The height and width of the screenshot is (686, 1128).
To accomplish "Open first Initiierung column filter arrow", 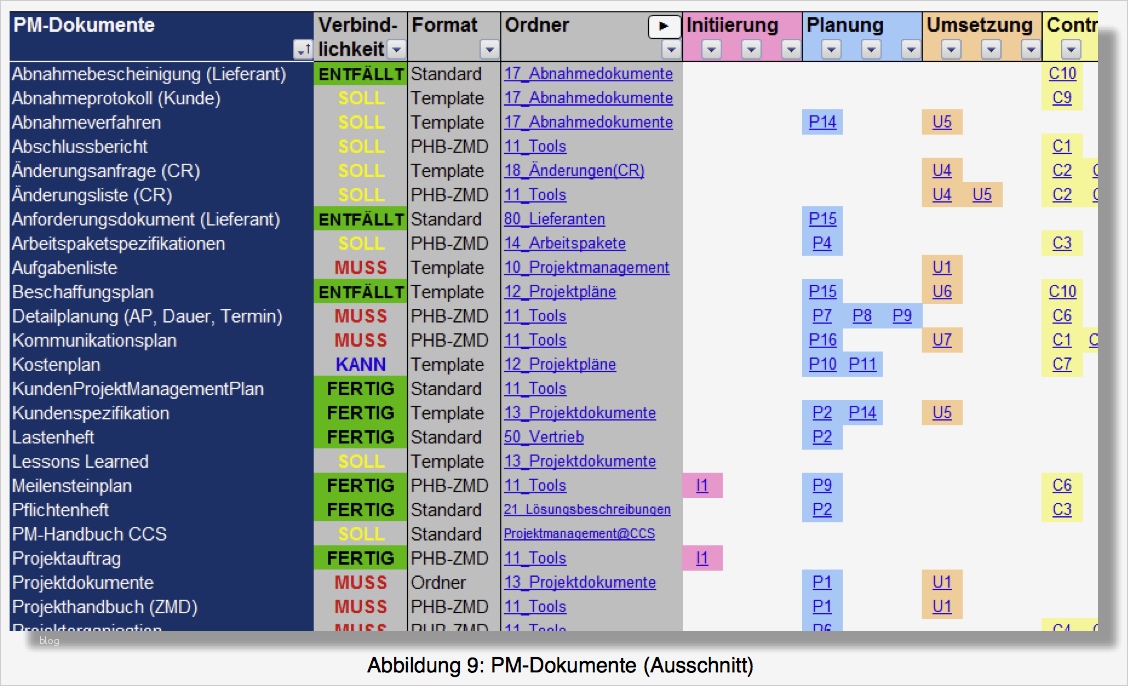I will (711, 50).
